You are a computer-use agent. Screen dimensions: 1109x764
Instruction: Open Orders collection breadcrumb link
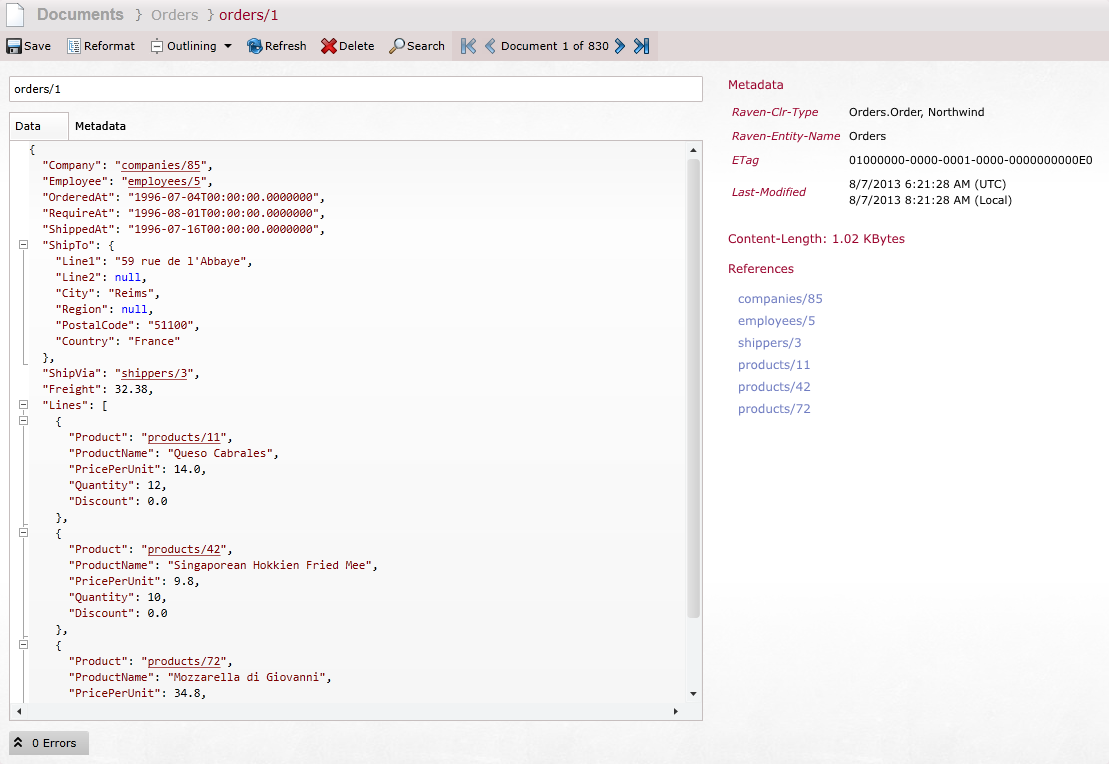175,15
